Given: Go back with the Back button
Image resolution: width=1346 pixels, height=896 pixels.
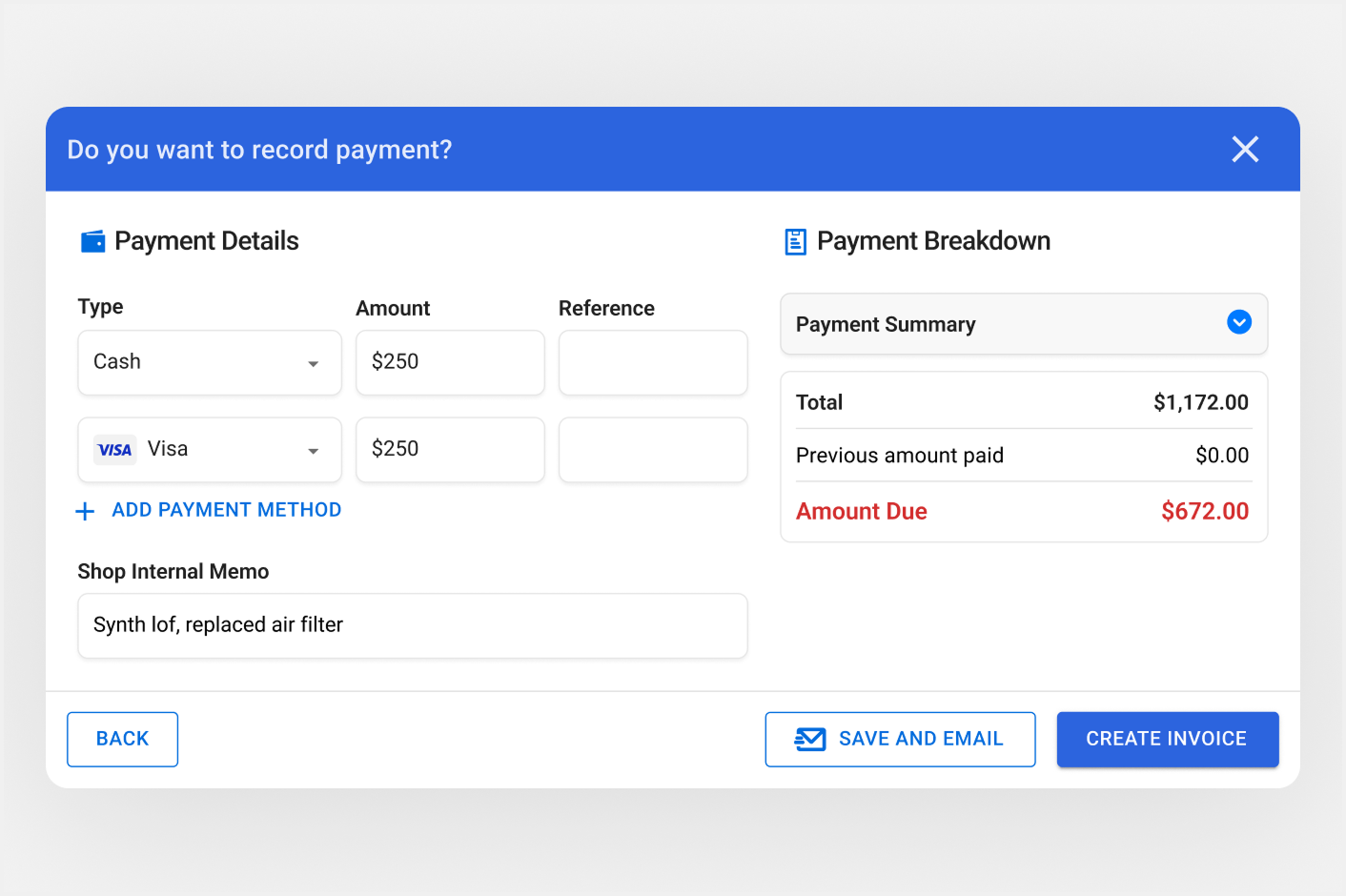Looking at the screenshot, I should coord(122,740).
